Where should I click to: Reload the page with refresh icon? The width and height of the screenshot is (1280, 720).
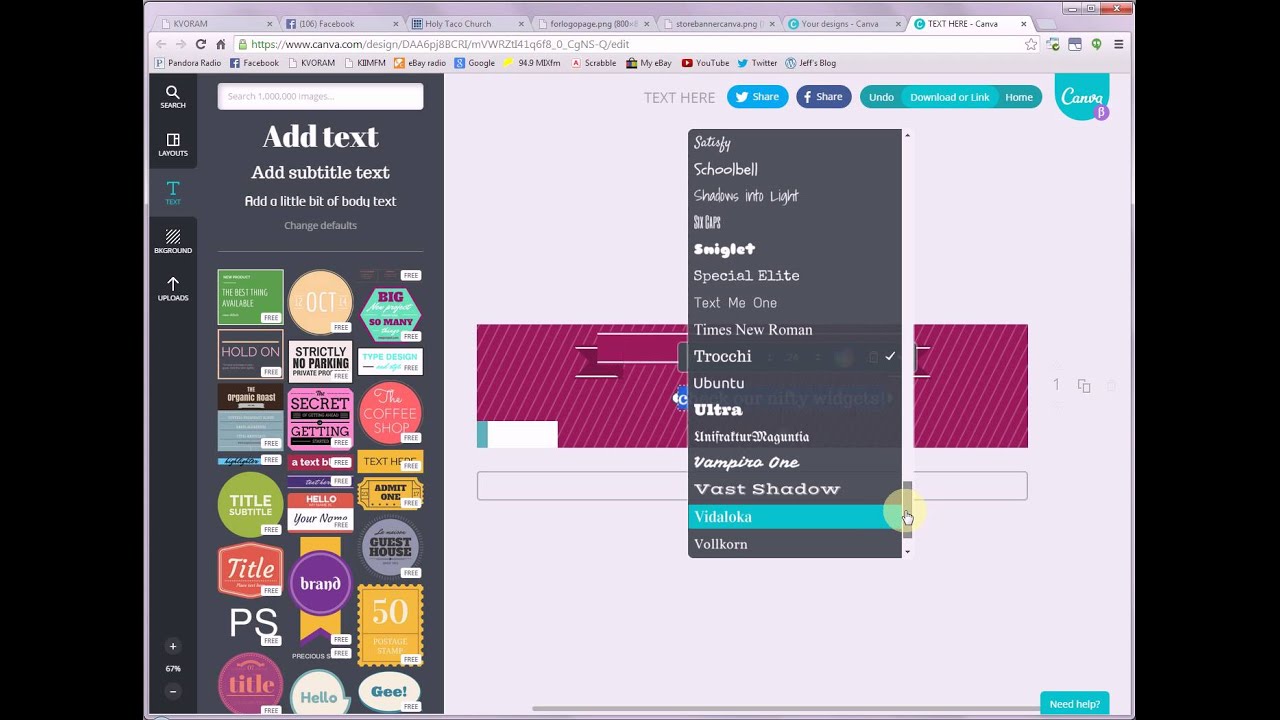[201, 44]
